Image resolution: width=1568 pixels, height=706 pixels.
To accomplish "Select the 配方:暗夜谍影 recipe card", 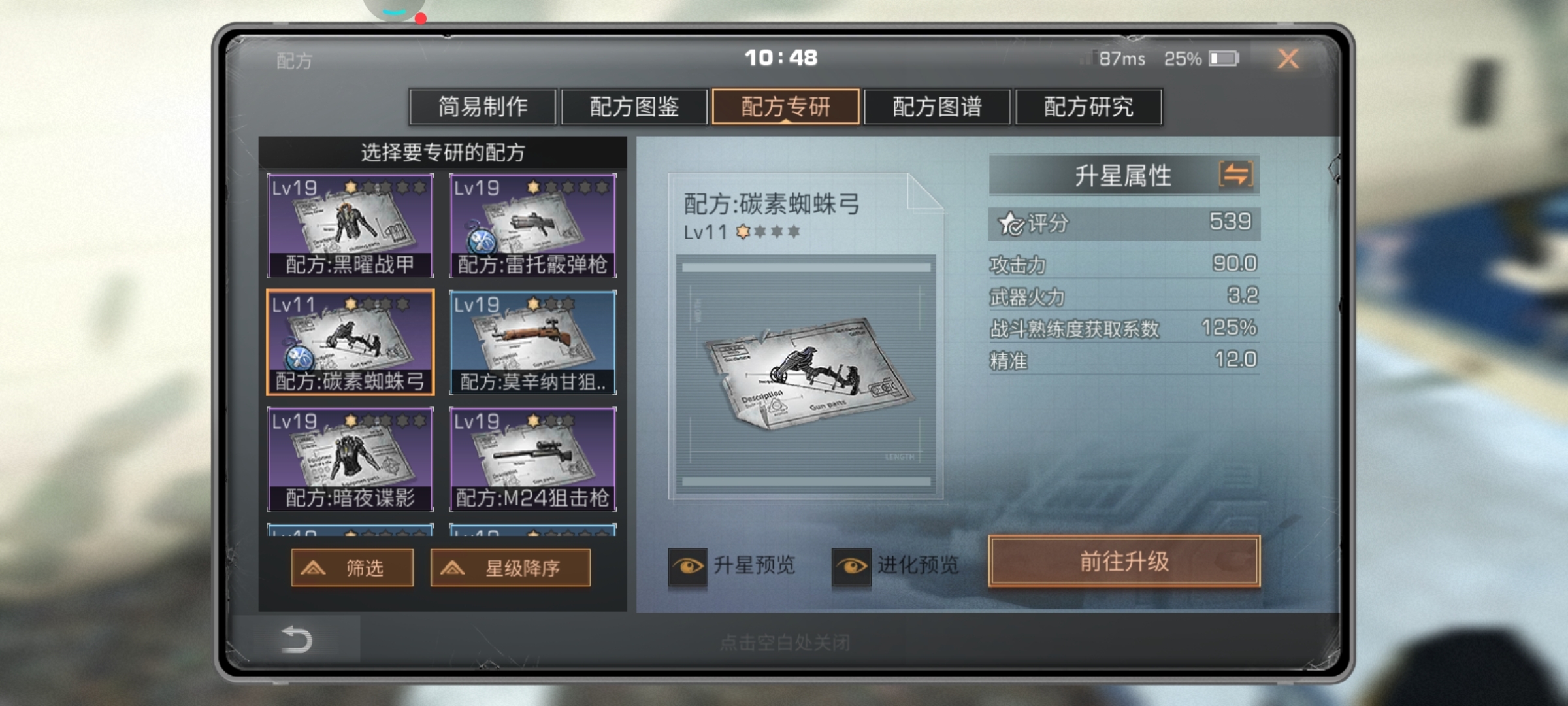I will tap(350, 459).
